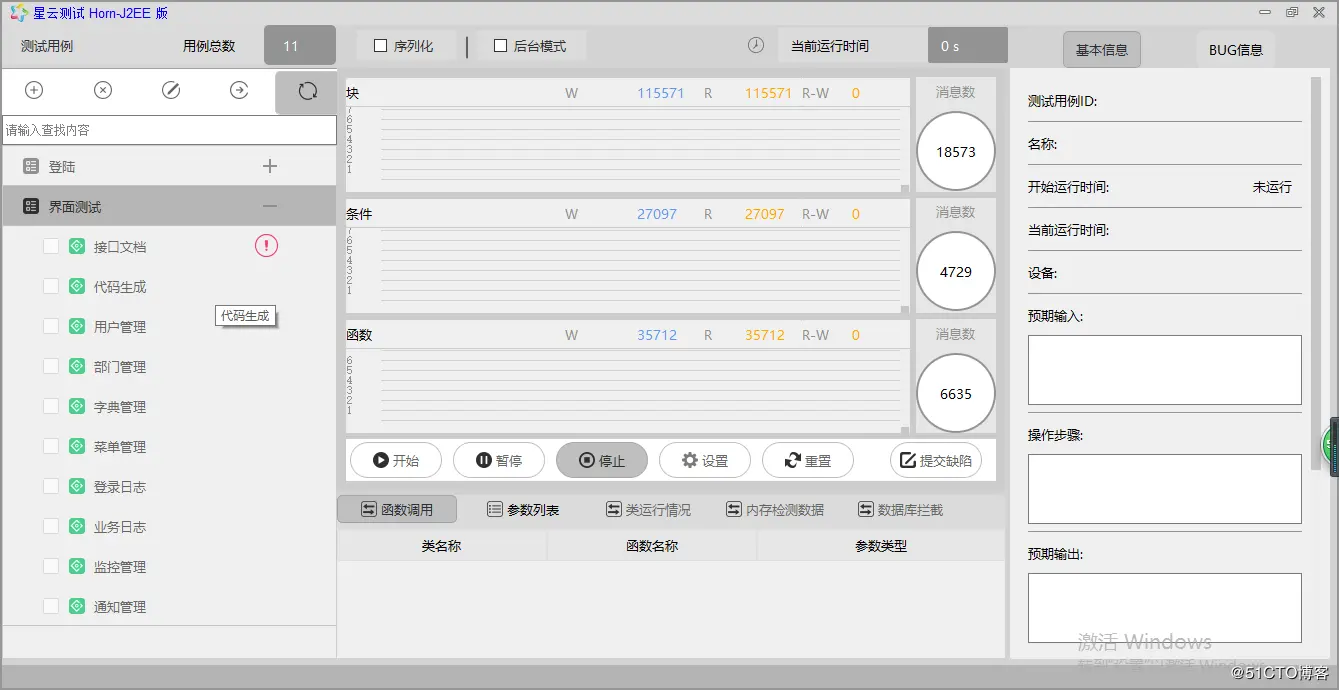This screenshot has height=690, width=1339.
Task: Click the 提交缺陷 submit defect button
Action: click(936, 460)
